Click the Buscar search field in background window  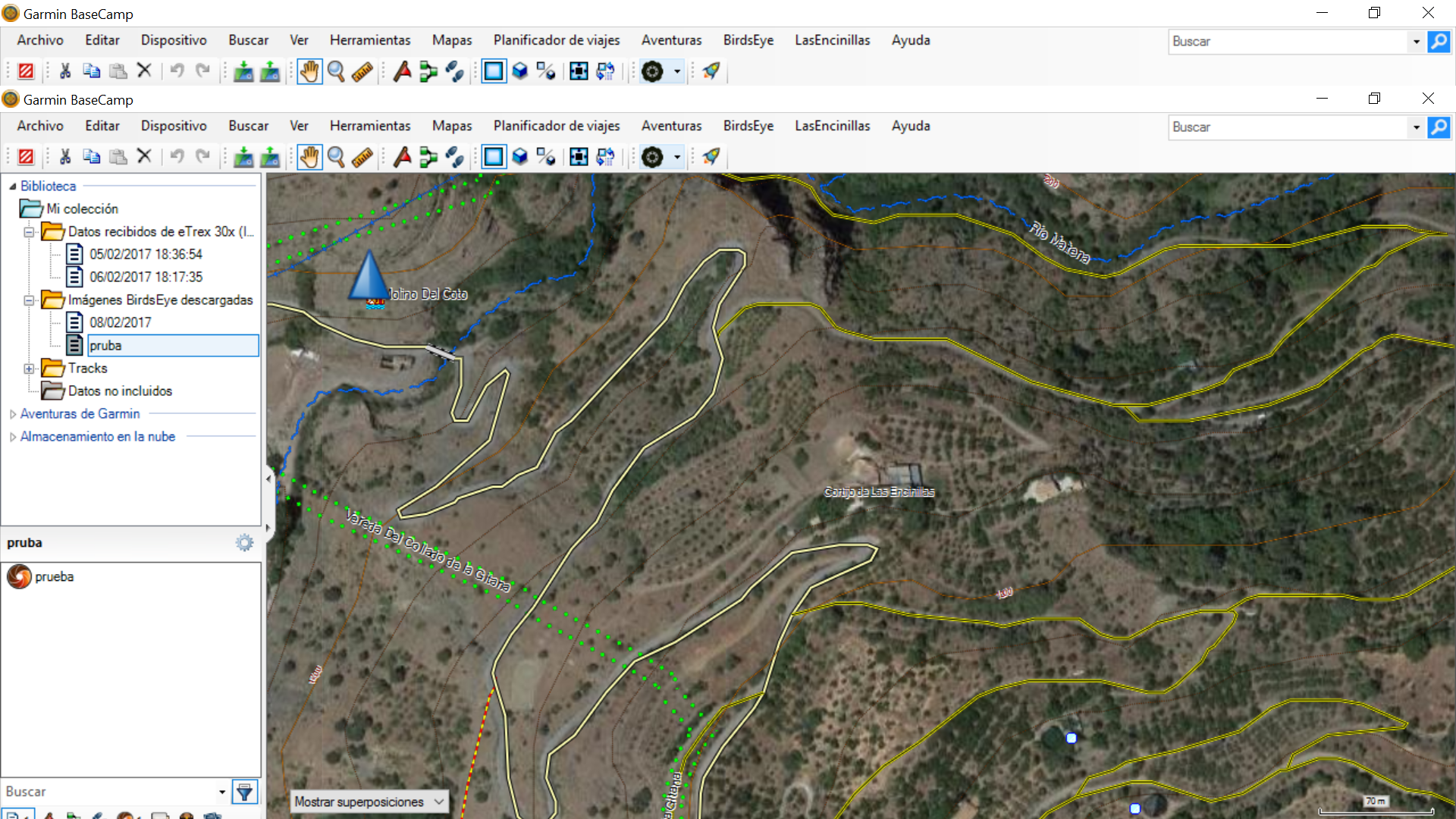coord(1288,42)
